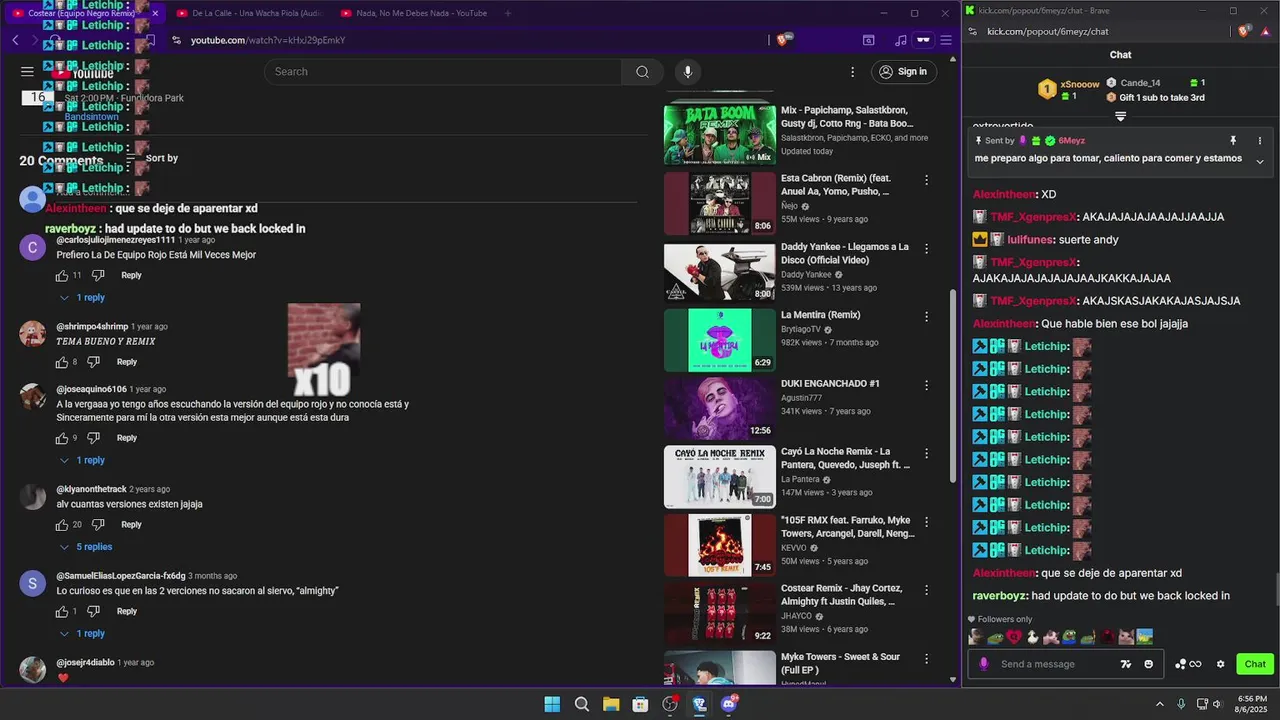Open Discord from the taskbar
The height and width of the screenshot is (720, 1280).
click(729, 704)
